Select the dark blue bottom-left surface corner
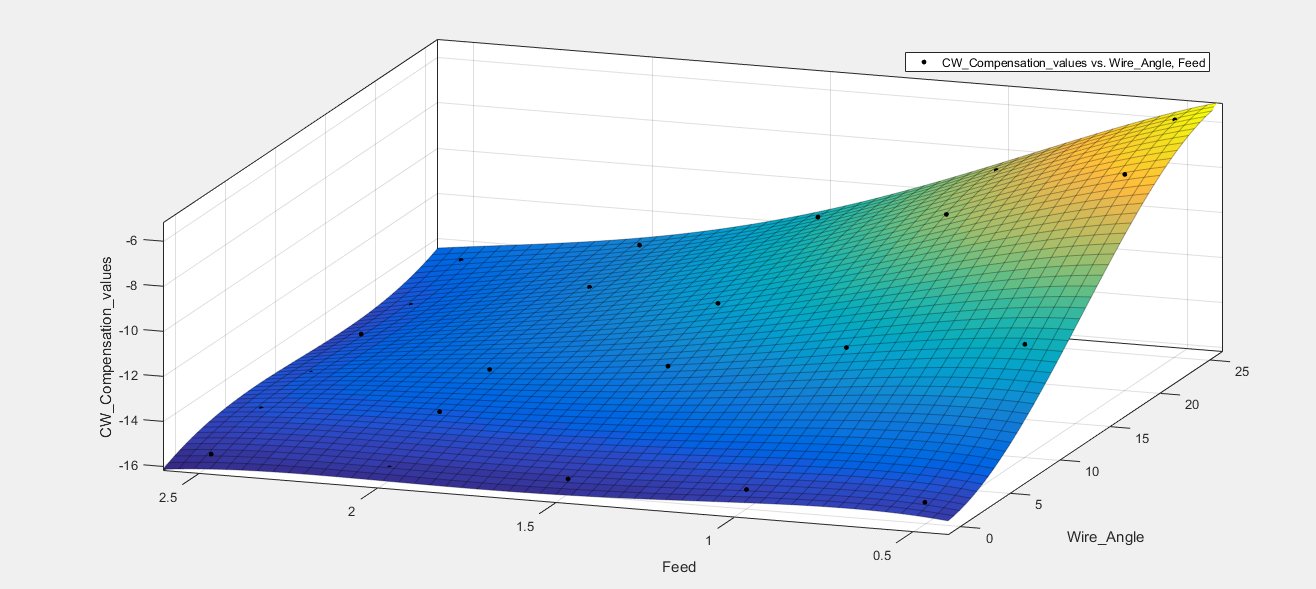 tap(168, 465)
